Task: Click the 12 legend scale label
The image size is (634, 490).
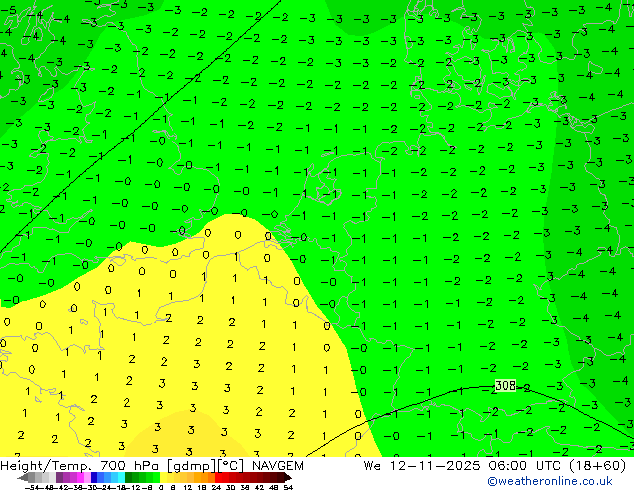Action: [x=188, y=487]
